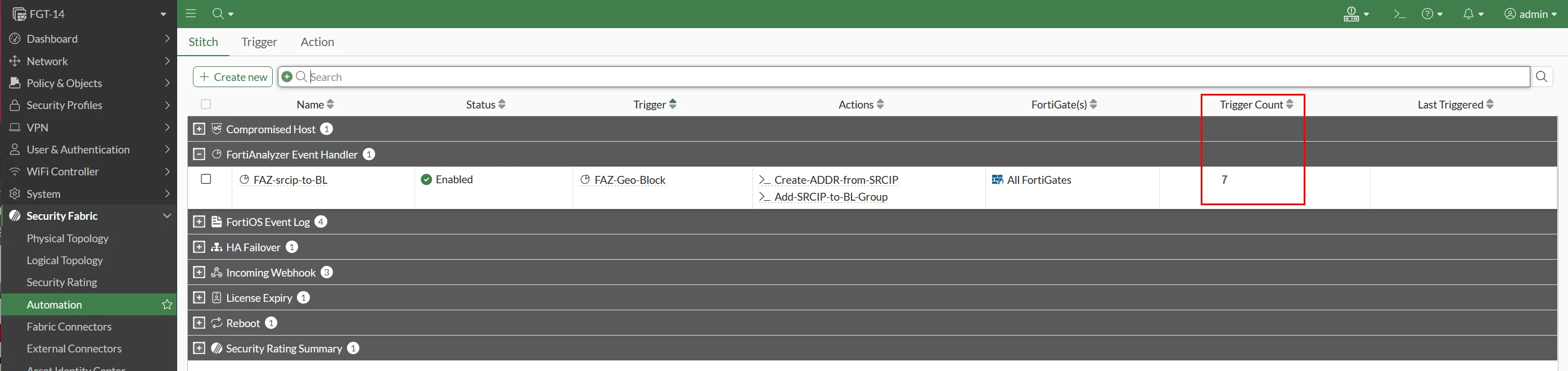Image resolution: width=1568 pixels, height=371 pixels.
Task: Click the FAZ-Geo-Block trigger link
Action: pyautogui.click(x=629, y=179)
